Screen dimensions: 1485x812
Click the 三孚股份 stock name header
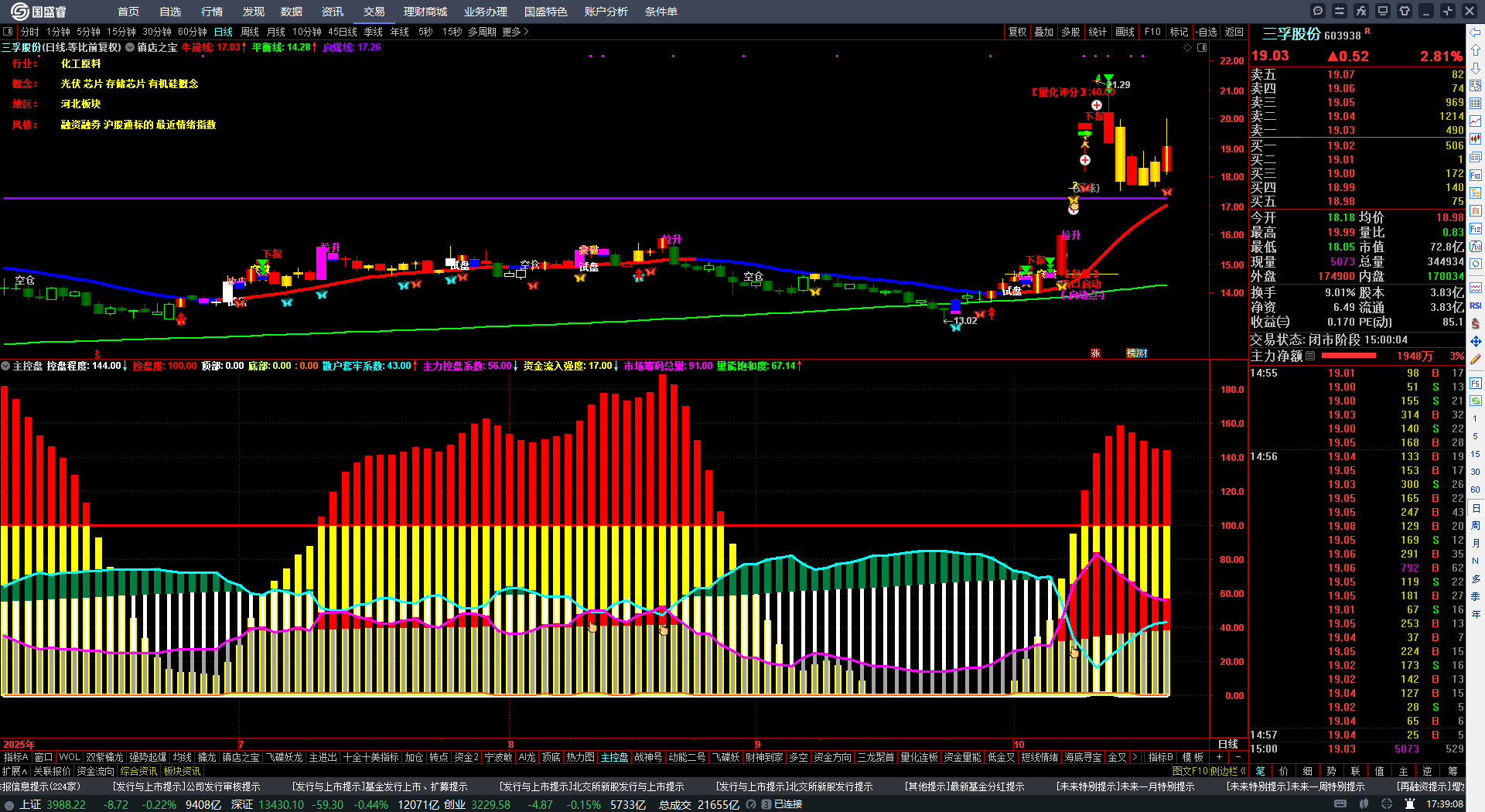[1291, 34]
